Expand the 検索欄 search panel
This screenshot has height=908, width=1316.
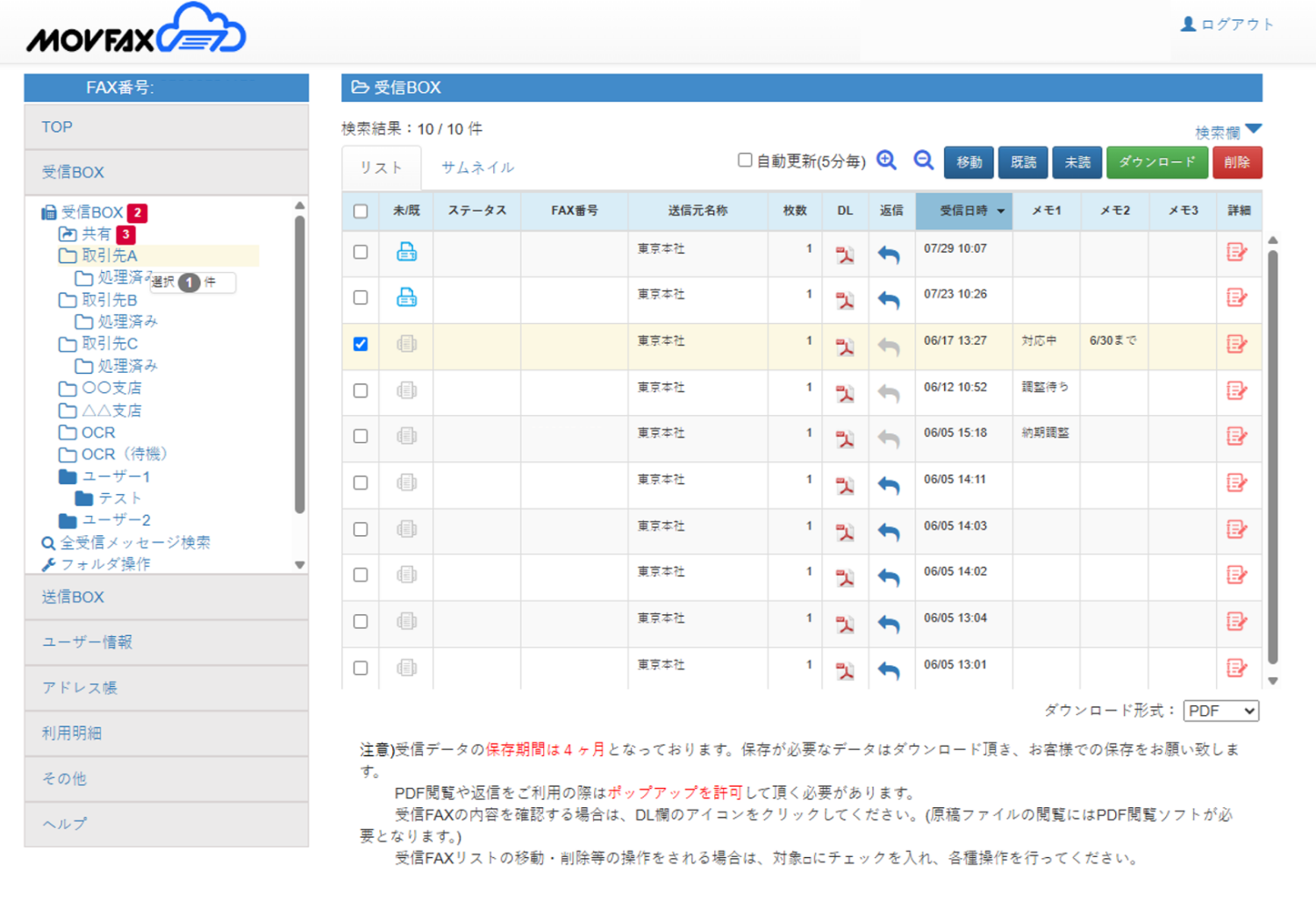pos(1228,132)
